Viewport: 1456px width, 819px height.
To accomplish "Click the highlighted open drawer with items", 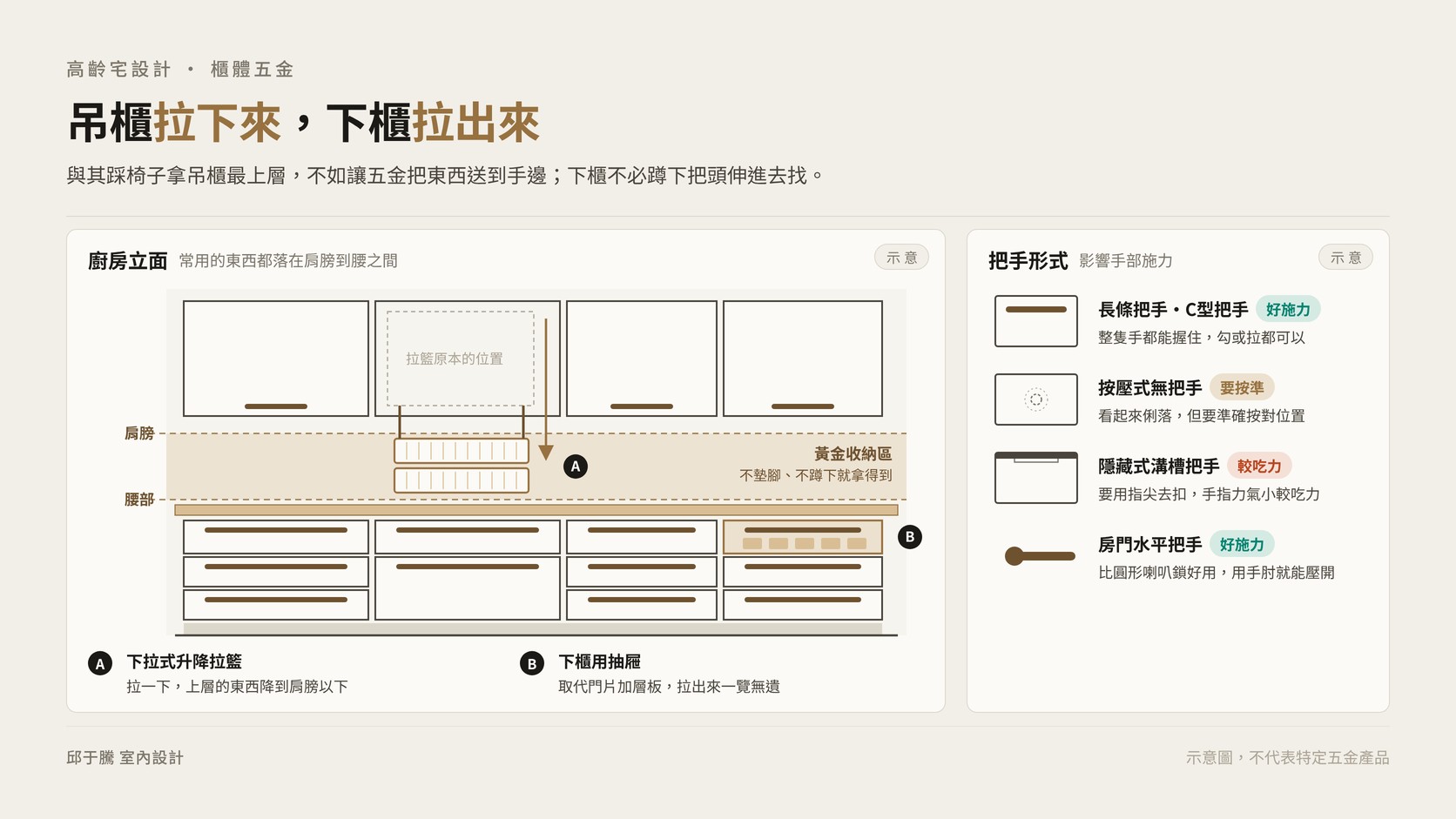I will [x=803, y=537].
